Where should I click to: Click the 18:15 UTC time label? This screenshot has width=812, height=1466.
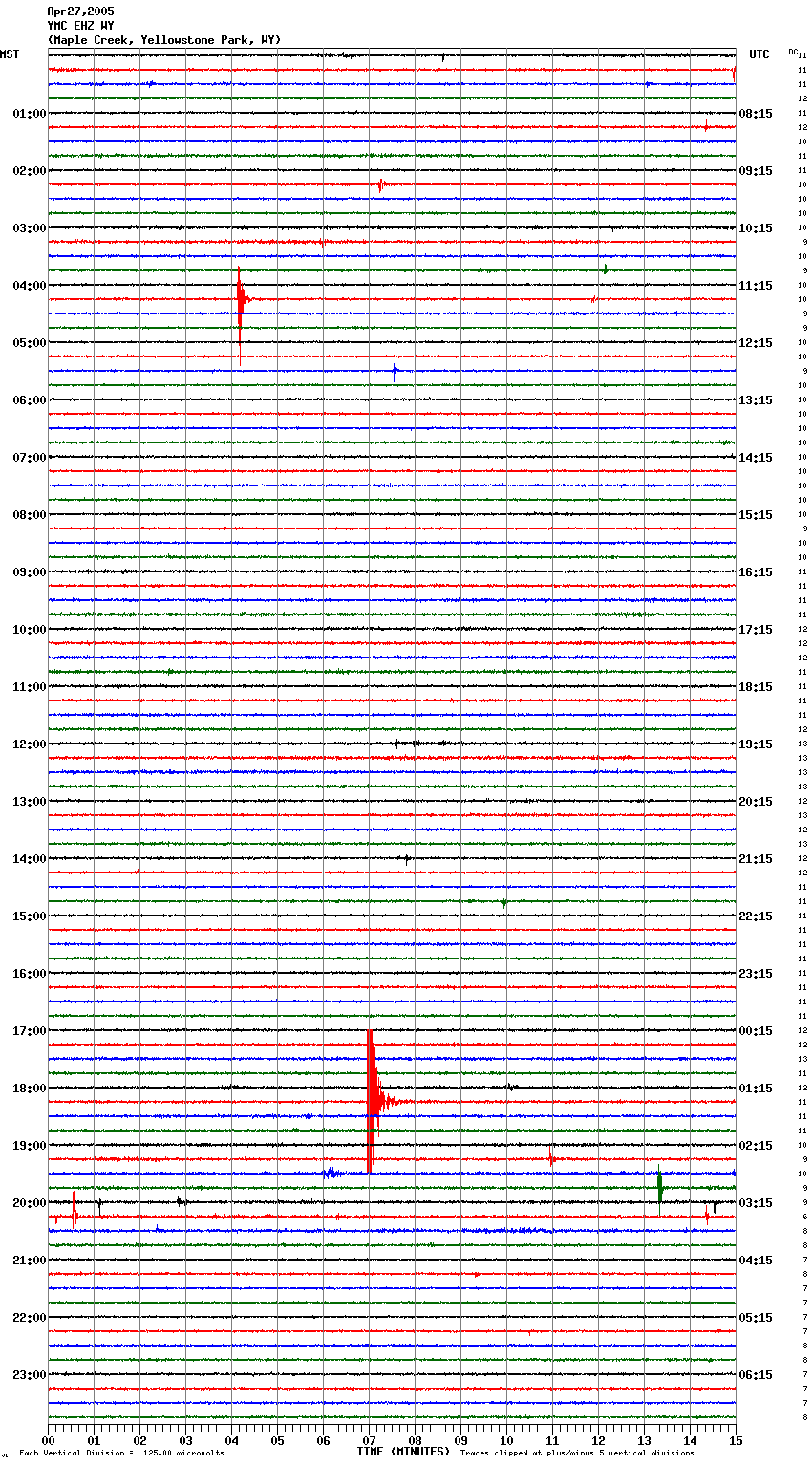click(x=756, y=687)
